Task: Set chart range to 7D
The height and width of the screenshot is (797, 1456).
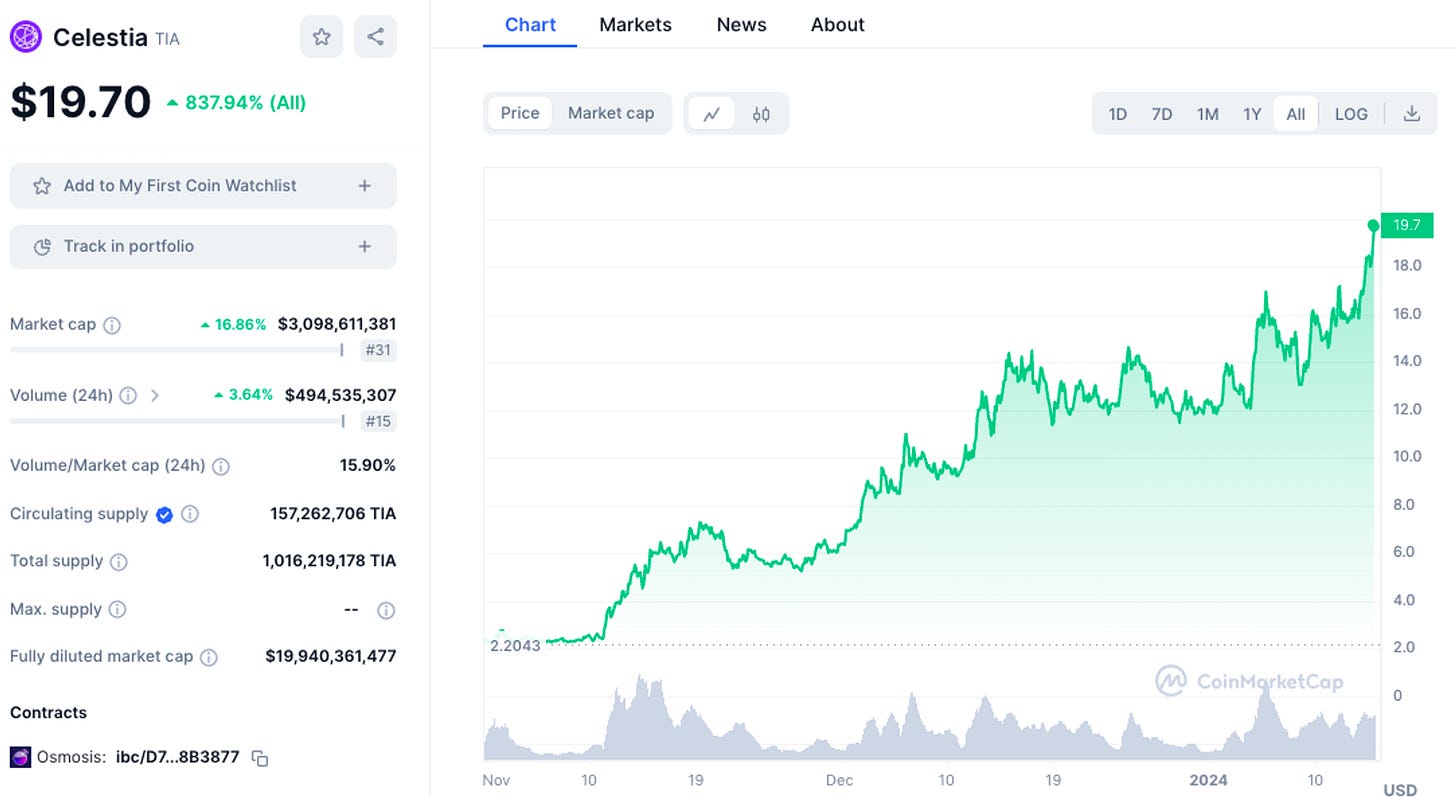Action: pyautogui.click(x=1162, y=114)
